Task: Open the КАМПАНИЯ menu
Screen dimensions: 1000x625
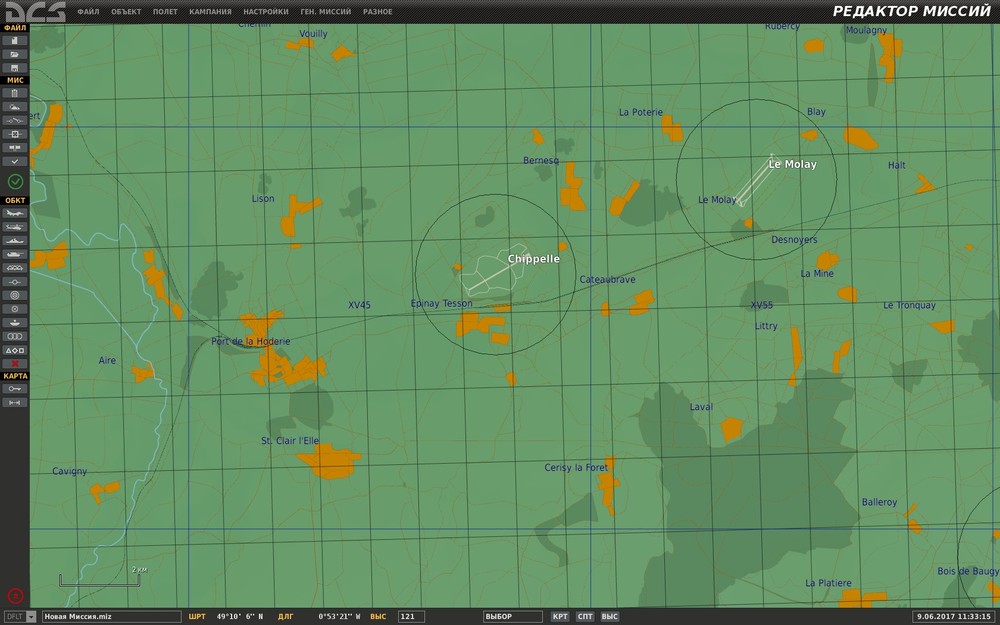Action: (x=210, y=11)
